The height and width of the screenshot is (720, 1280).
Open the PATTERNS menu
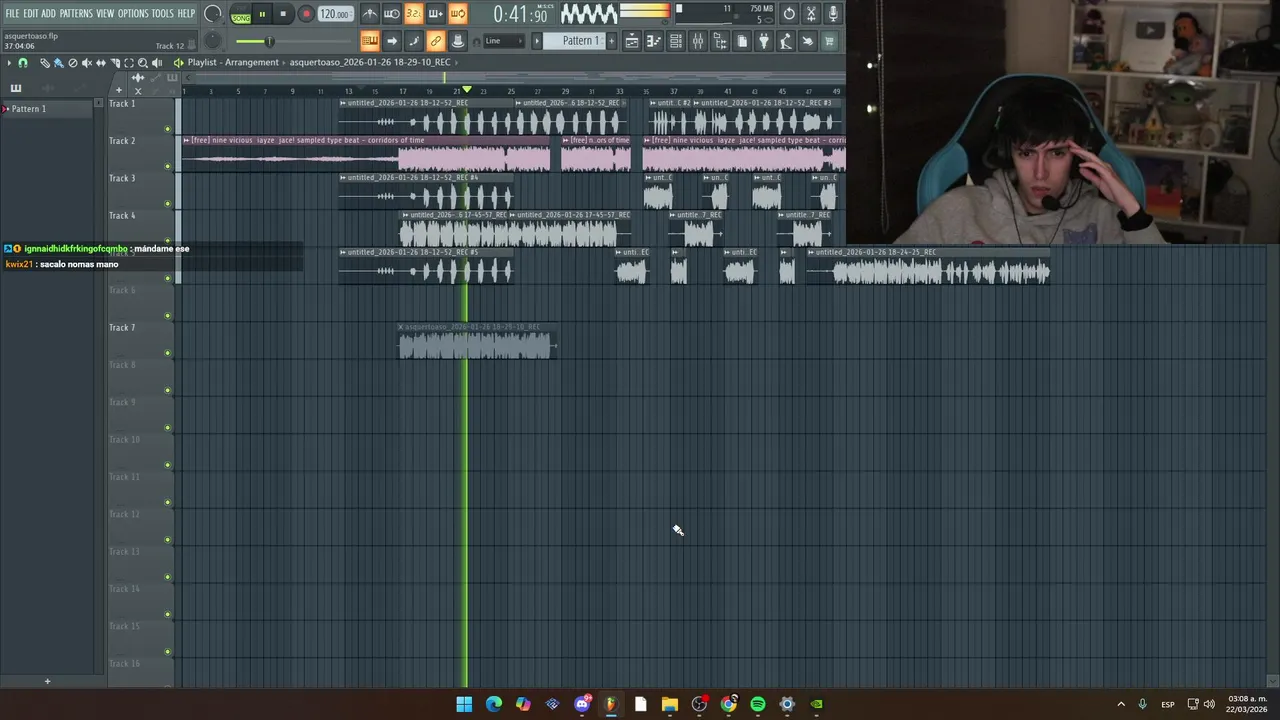point(76,13)
